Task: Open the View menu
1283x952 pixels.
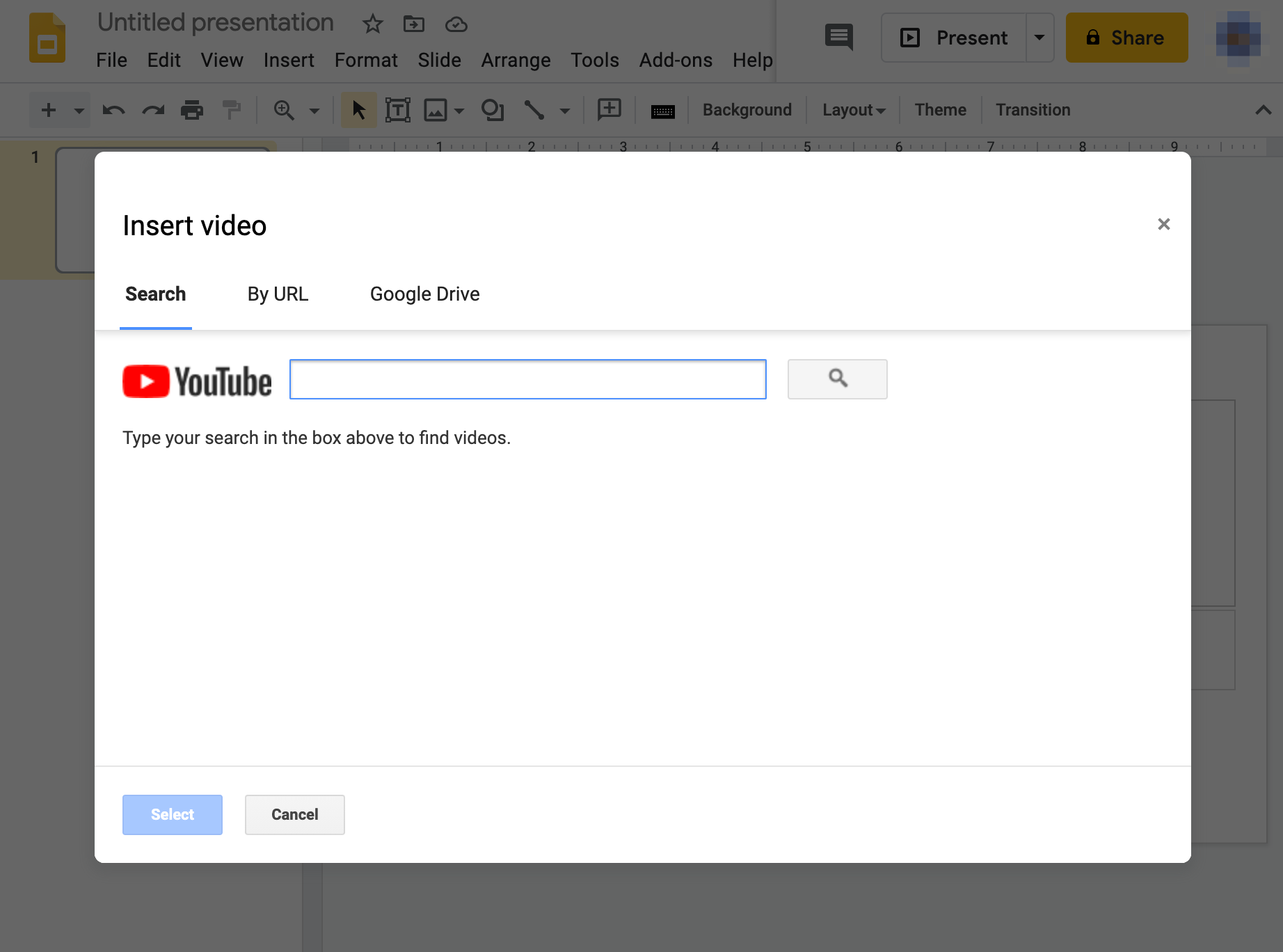Action: 222,61
